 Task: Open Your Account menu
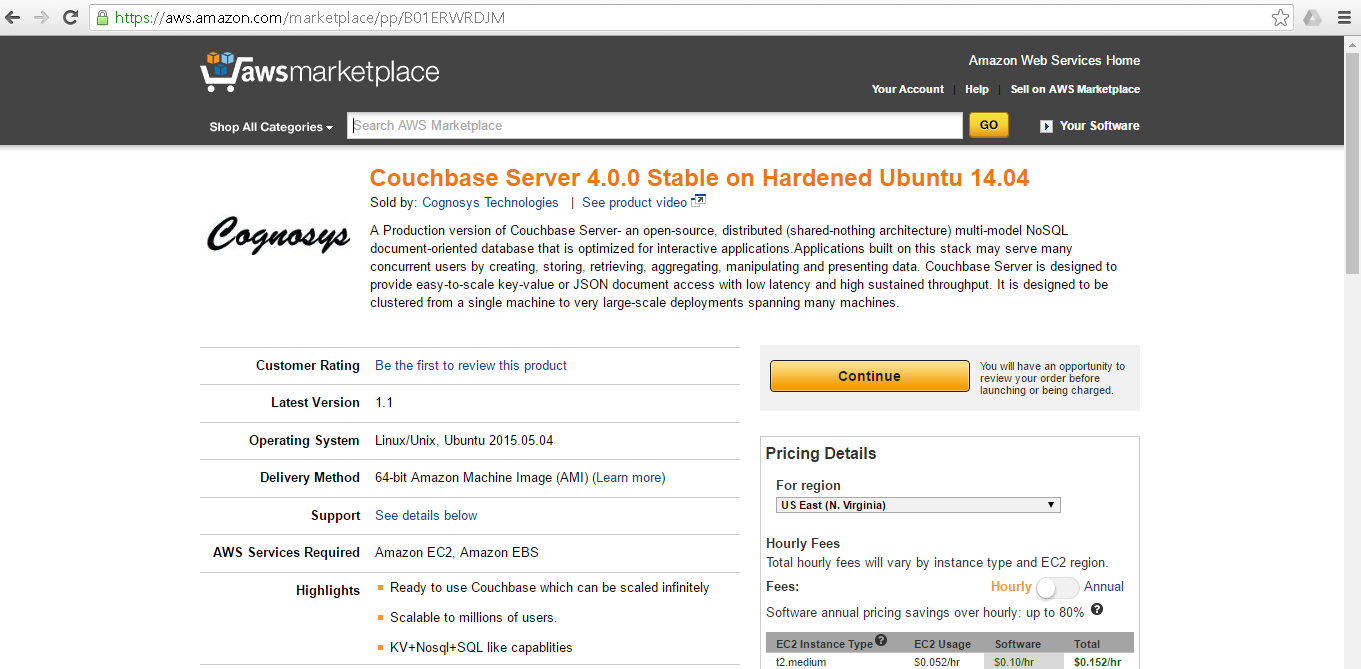click(906, 89)
